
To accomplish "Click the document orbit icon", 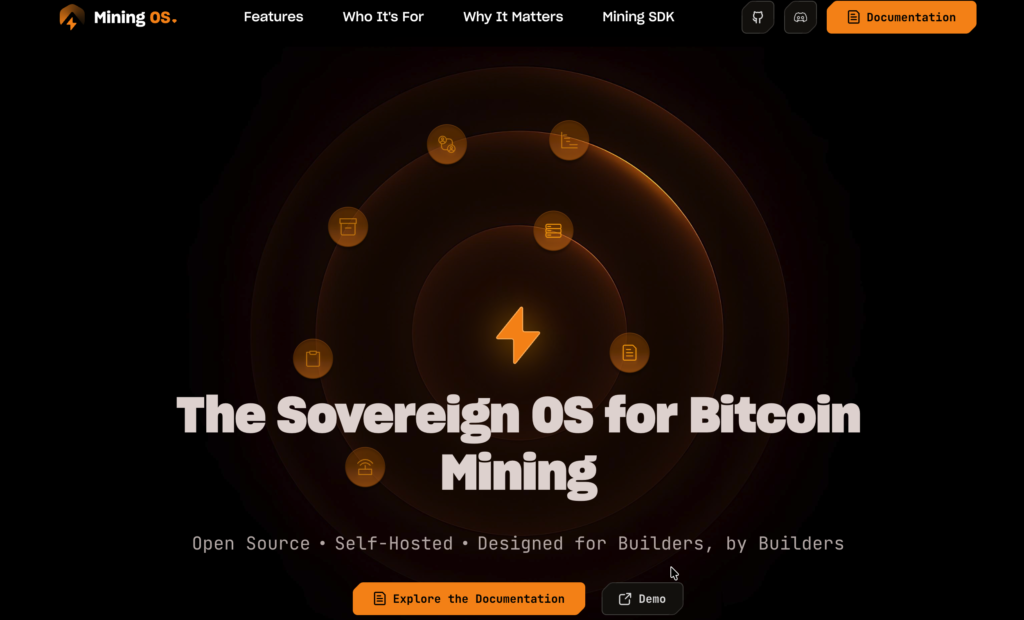I will click(630, 353).
